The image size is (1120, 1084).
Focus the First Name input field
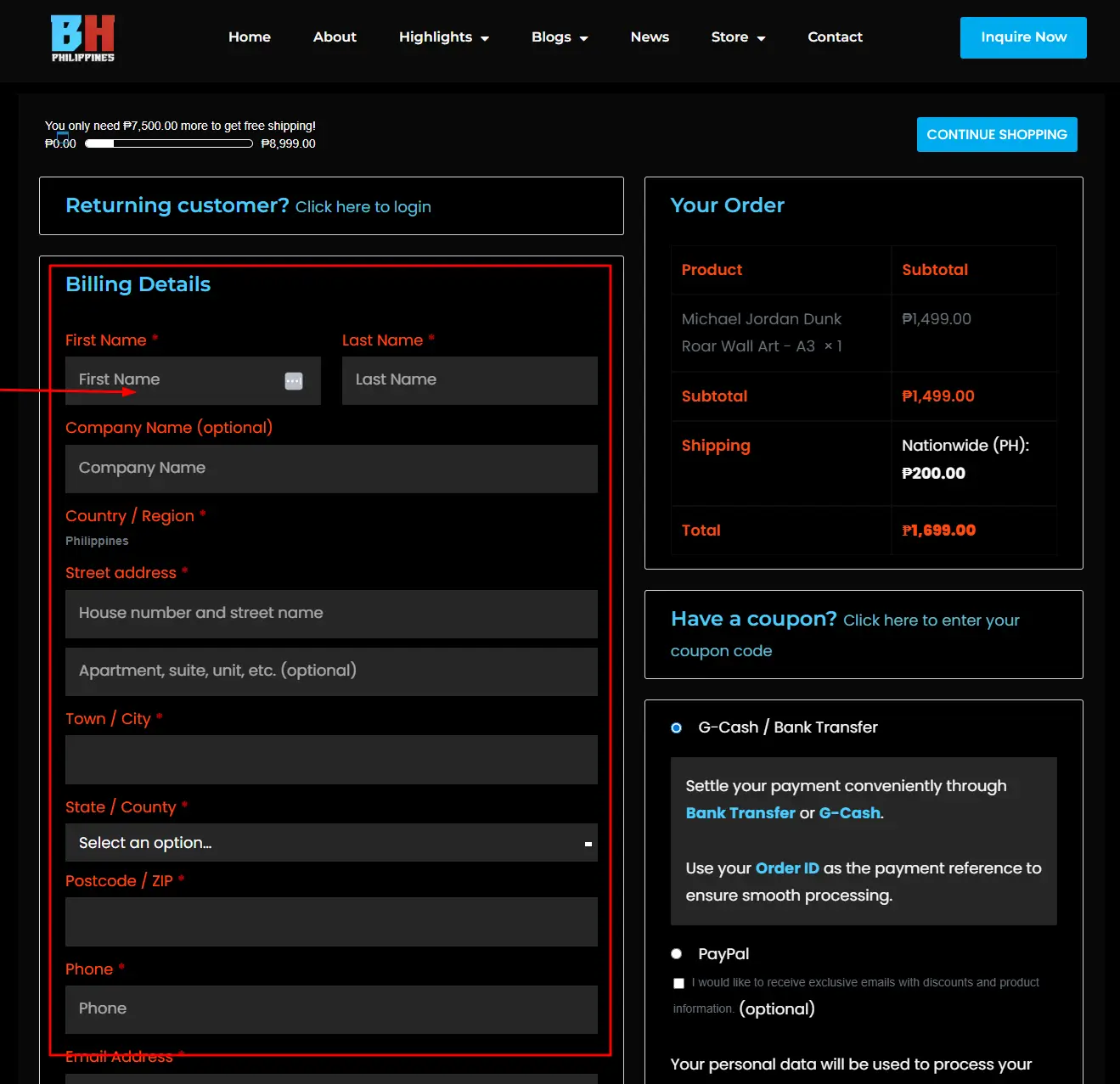coord(193,380)
